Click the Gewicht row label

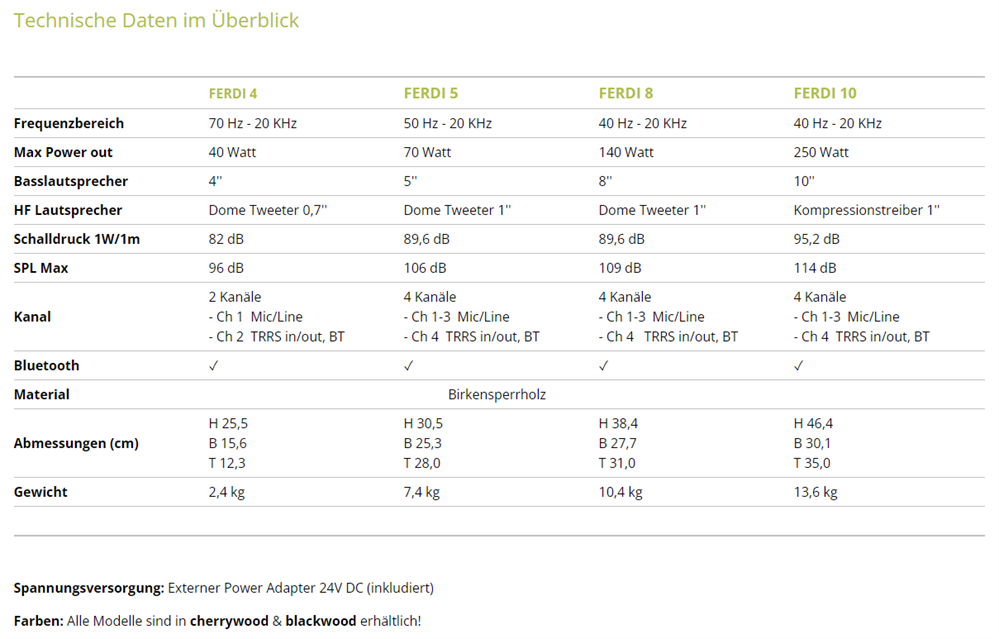click(x=41, y=492)
